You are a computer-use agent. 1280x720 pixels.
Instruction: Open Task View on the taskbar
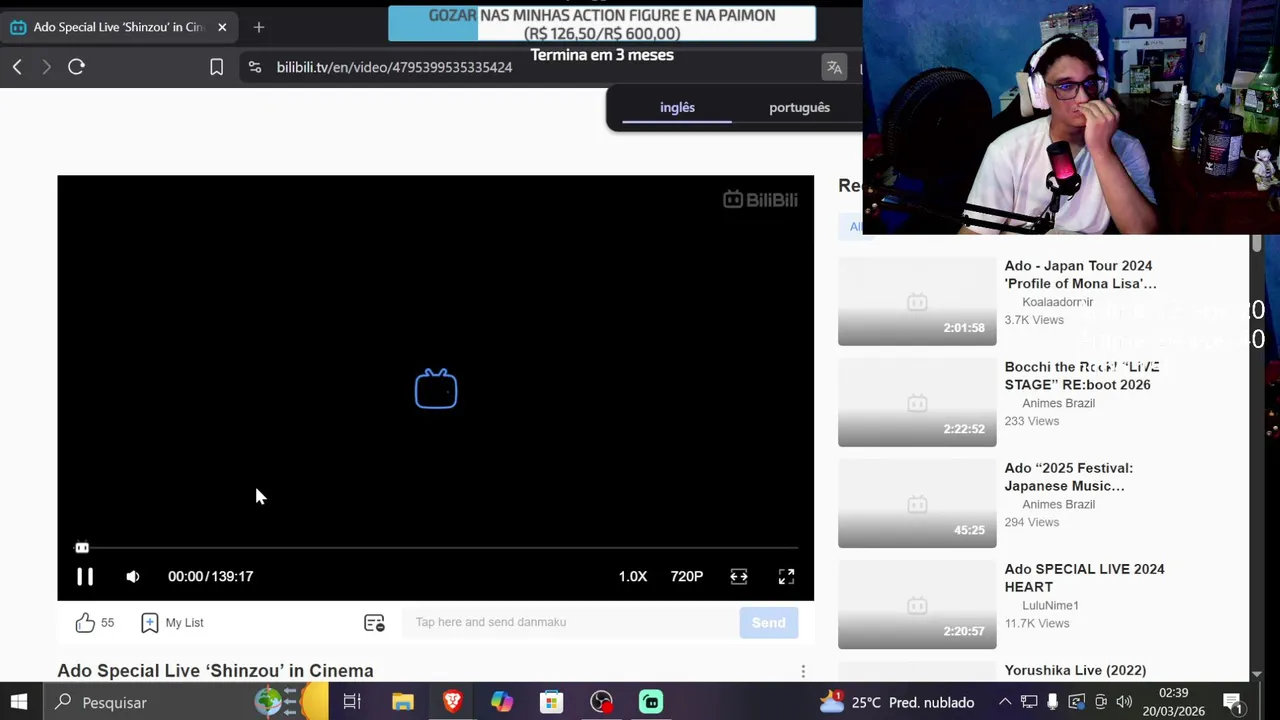[352, 702]
